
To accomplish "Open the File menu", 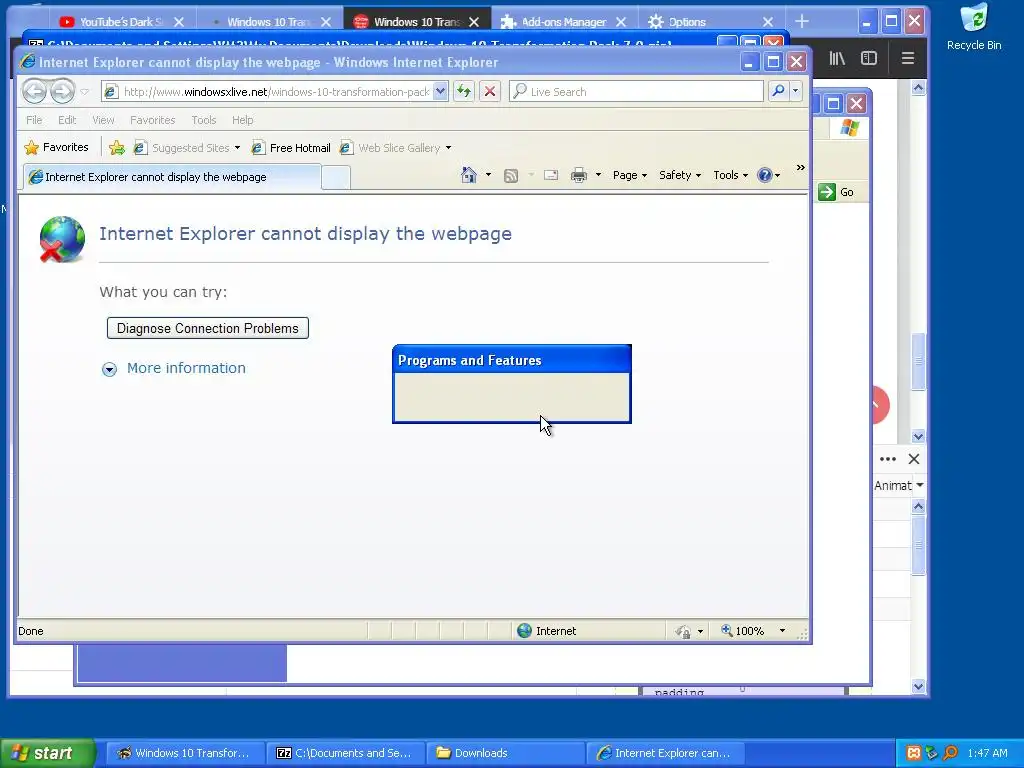I will pos(34,120).
